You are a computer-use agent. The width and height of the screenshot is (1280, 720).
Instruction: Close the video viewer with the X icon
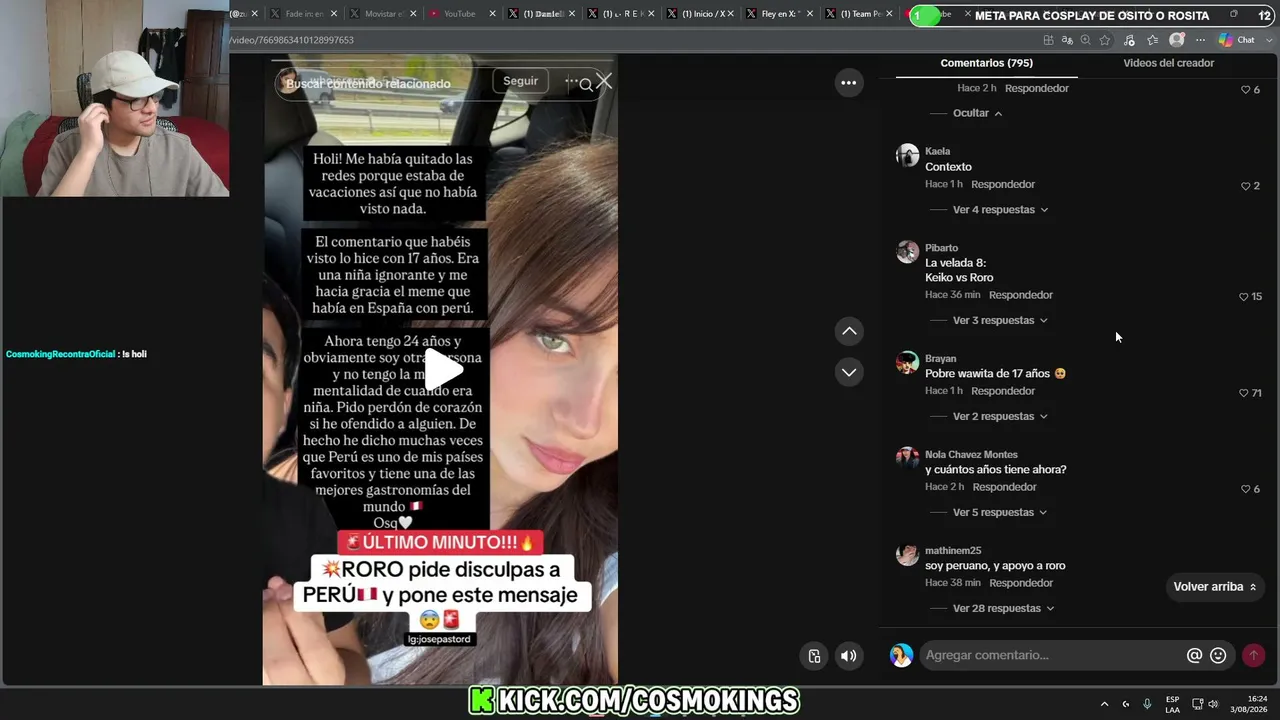pos(604,81)
